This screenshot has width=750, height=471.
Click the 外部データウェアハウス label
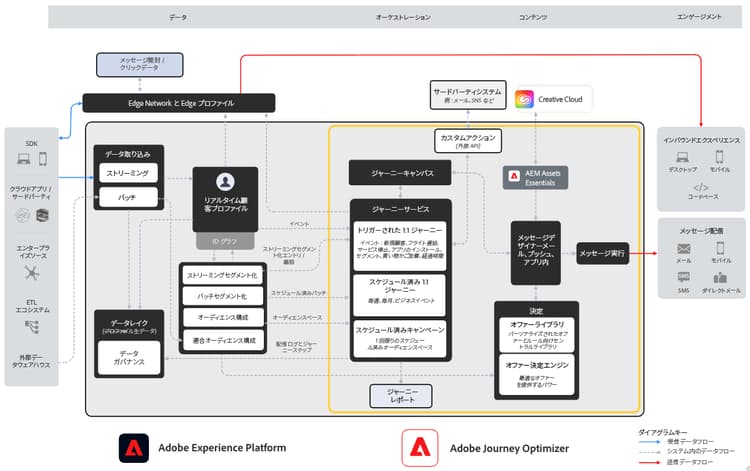coord(31,361)
